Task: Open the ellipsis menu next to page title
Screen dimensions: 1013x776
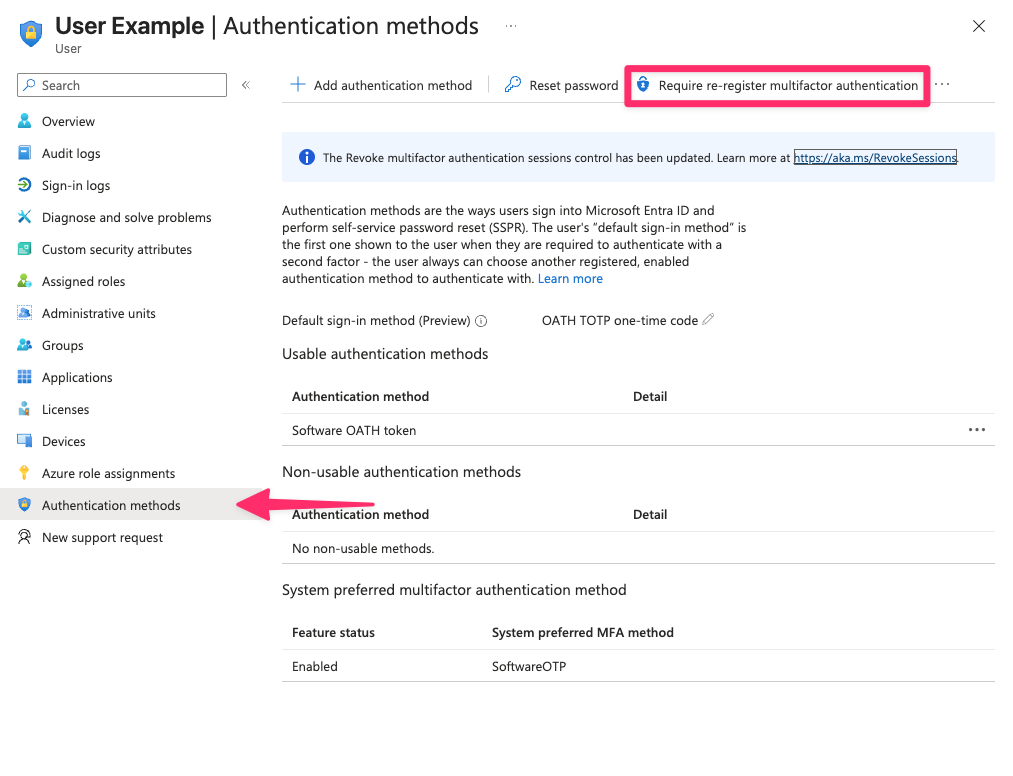Action: [x=511, y=26]
